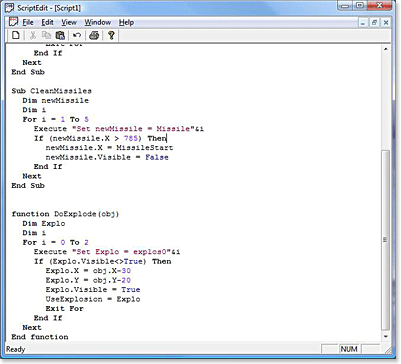This screenshot has height=364, width=401.
Task: Click the scrollbar down arrow
Action: [x=386, y=337]
